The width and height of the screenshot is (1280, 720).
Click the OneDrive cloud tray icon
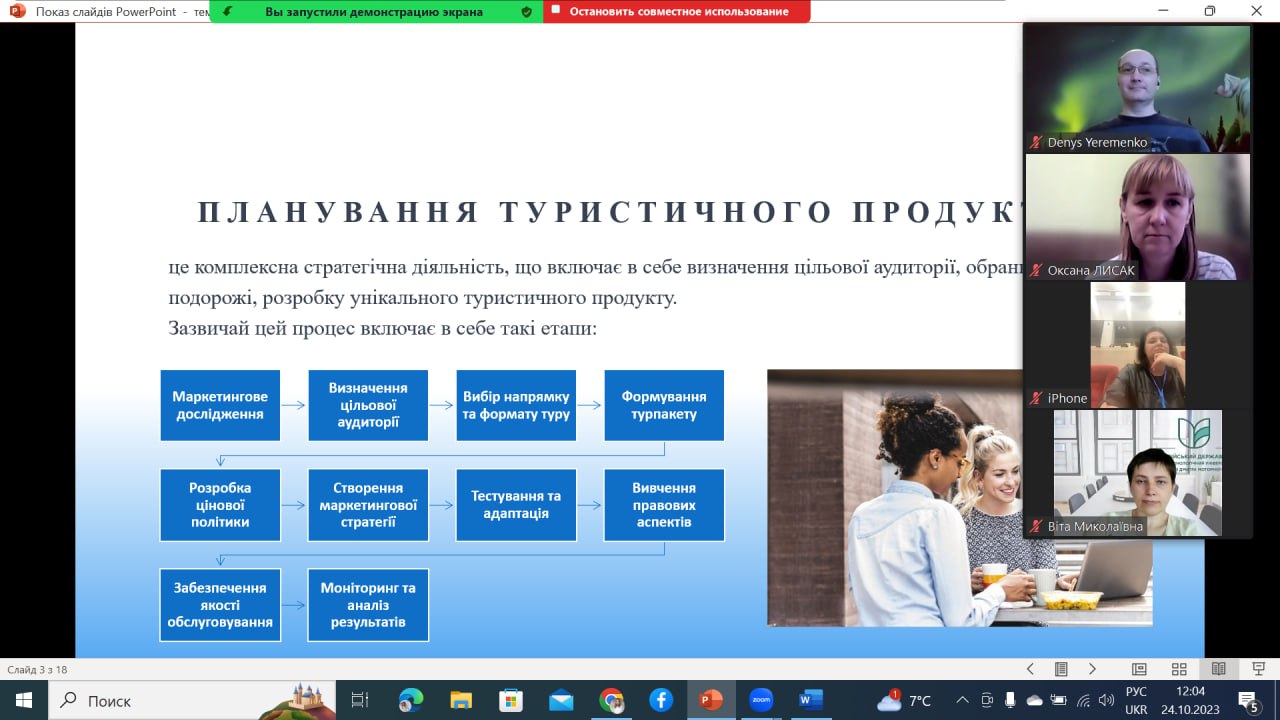tap(1034, 700)
